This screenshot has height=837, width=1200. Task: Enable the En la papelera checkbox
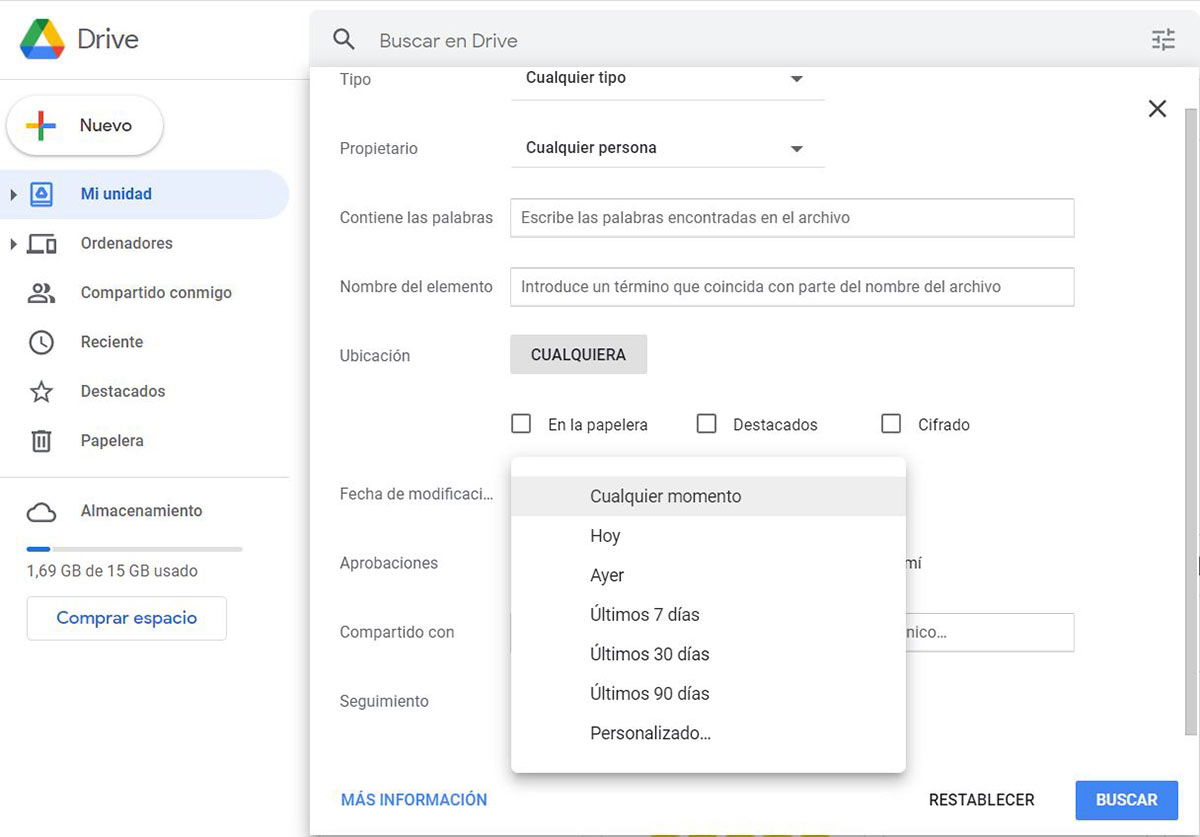click(x=521, y=423)
